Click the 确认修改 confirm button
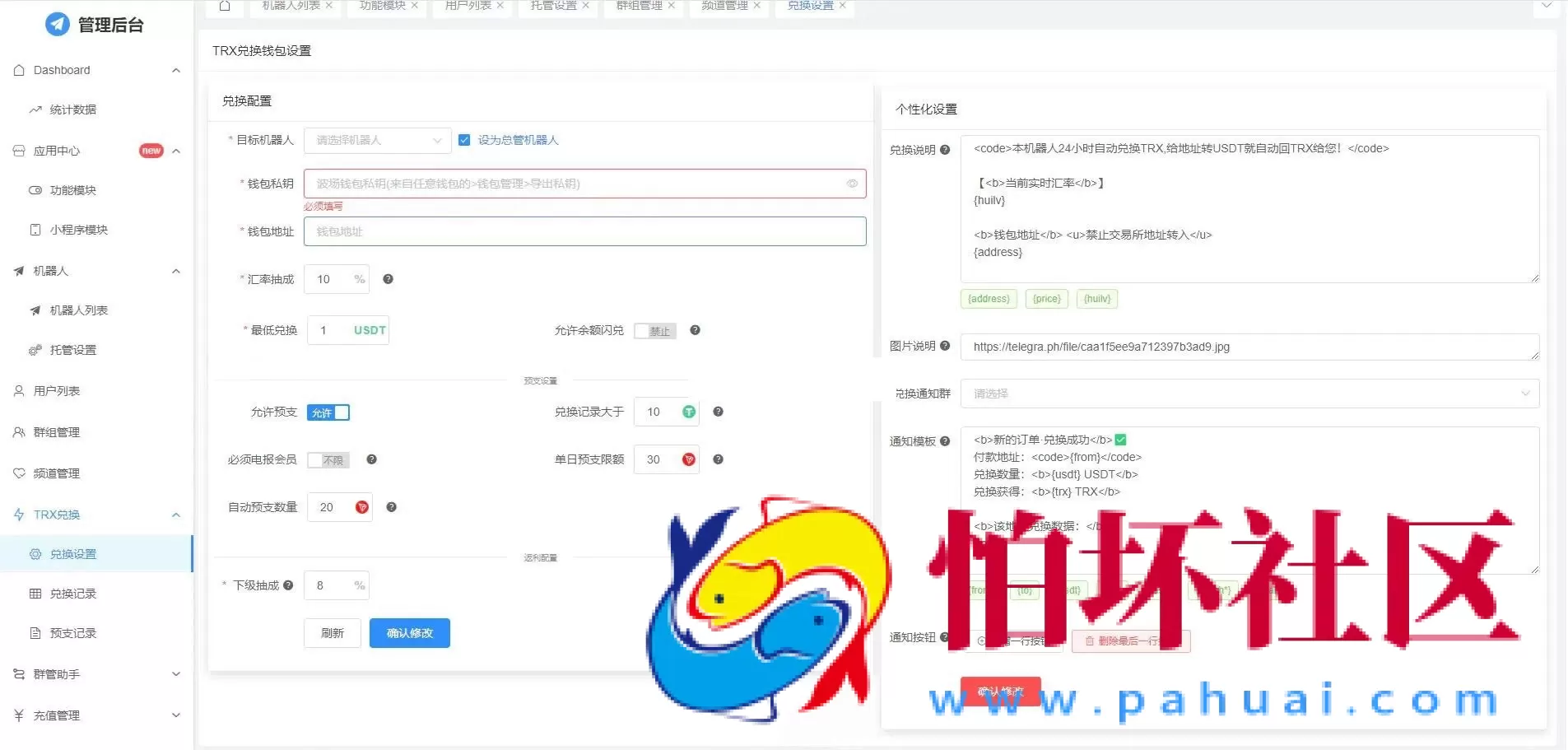 point(409,633)
